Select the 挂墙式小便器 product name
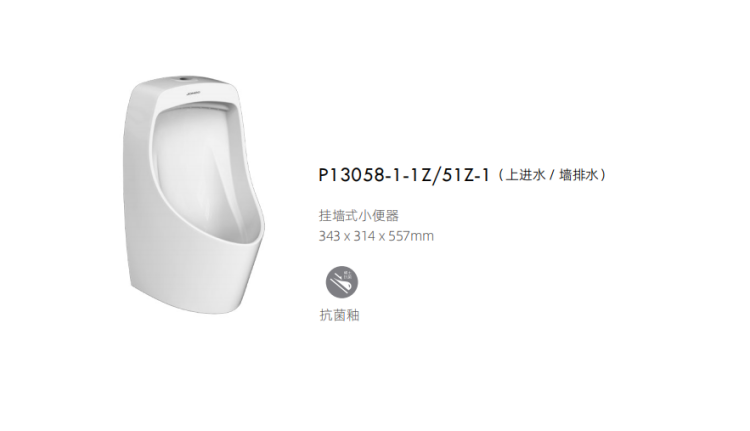 coord(359,216)
